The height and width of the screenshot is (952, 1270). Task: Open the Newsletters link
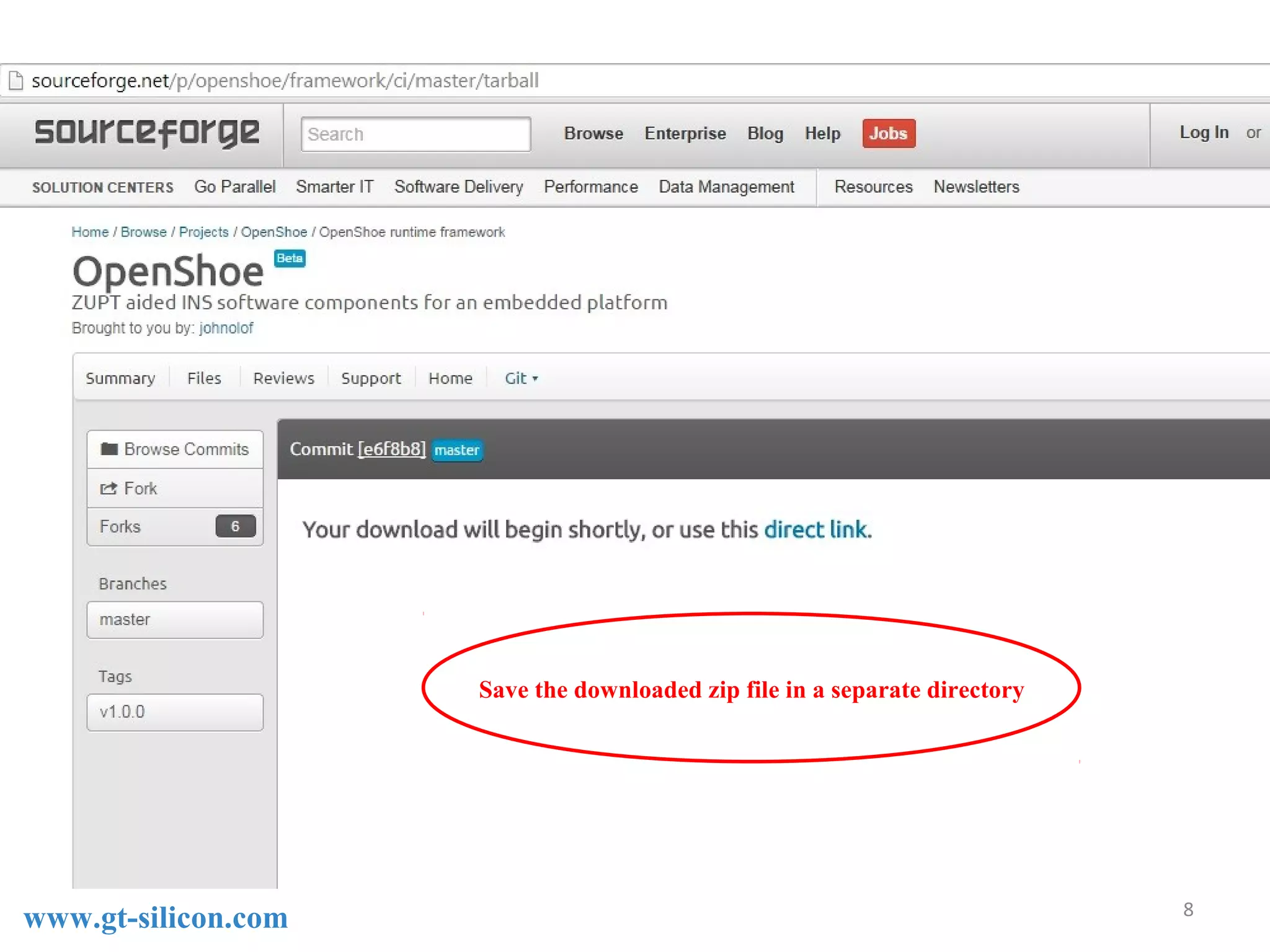coord(977,187)
